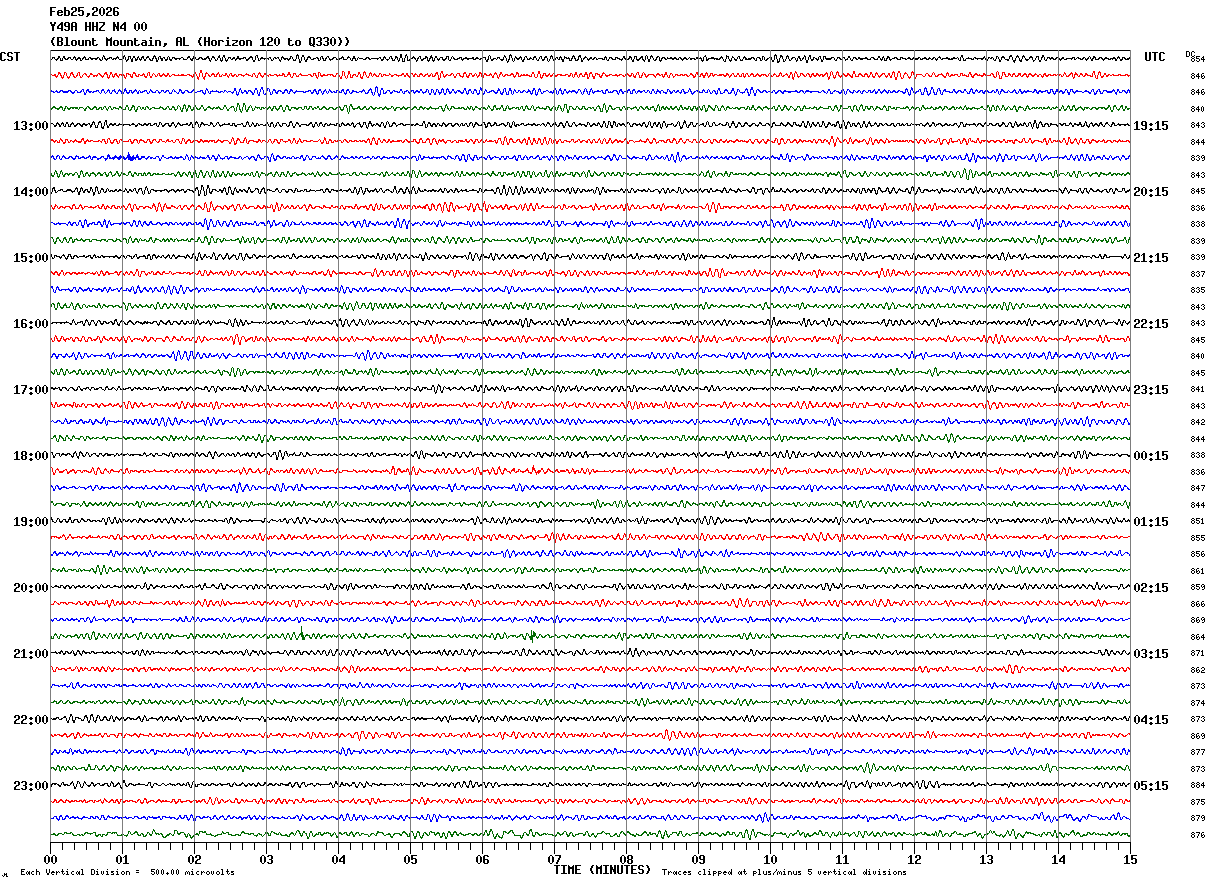Click the DC offset value 851
1210x886 pixels.
coord(1197,521)
